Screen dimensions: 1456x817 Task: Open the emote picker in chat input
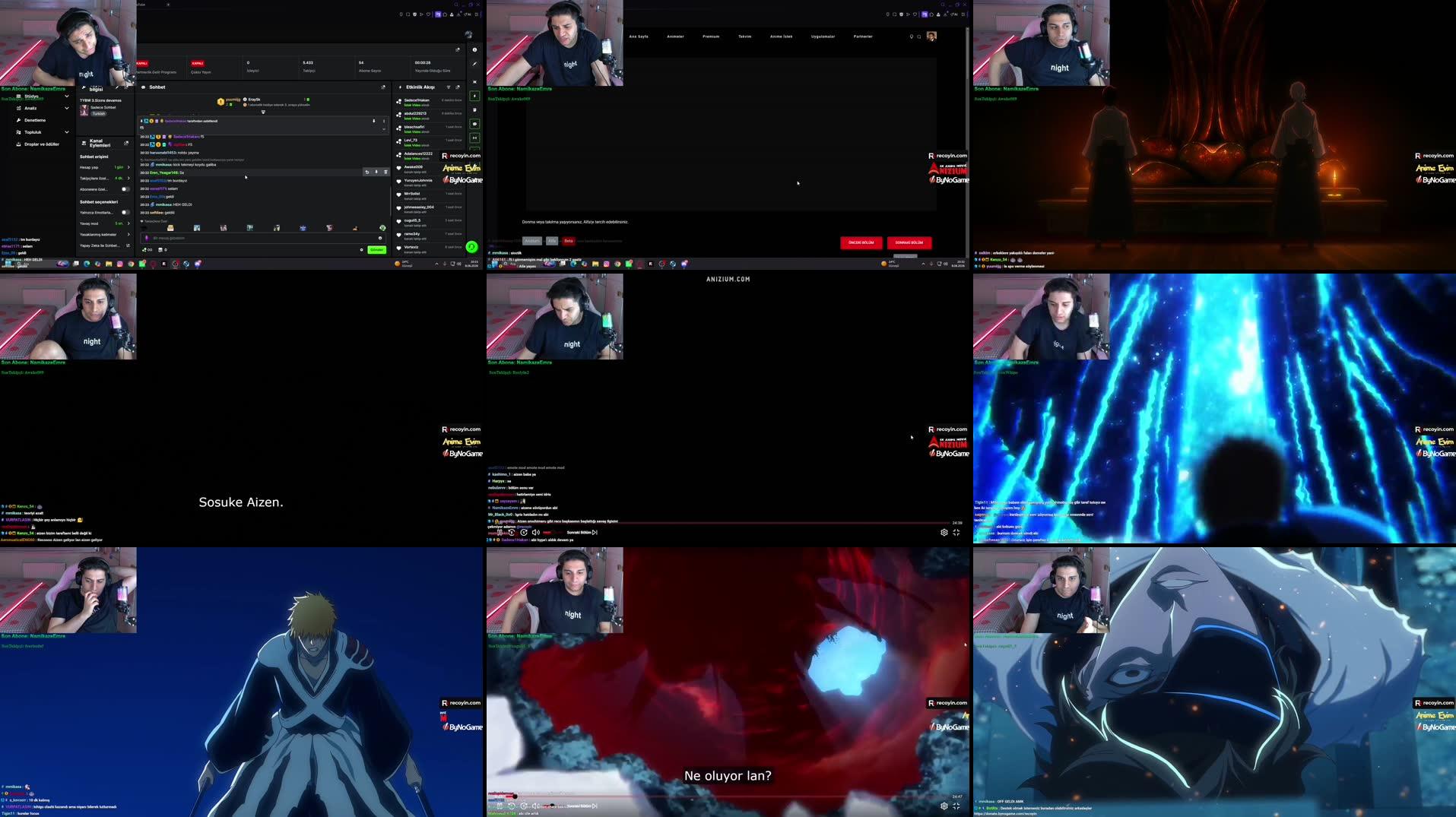380,238
